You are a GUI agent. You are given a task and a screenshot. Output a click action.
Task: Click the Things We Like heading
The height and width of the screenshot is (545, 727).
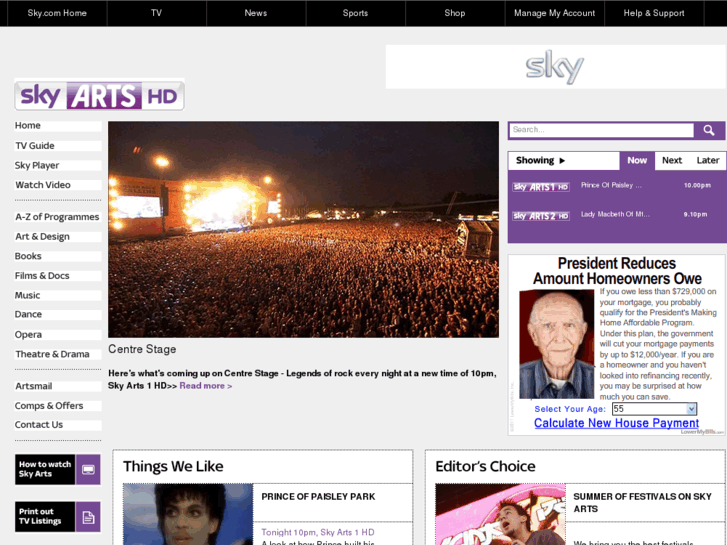pos(173,466)
